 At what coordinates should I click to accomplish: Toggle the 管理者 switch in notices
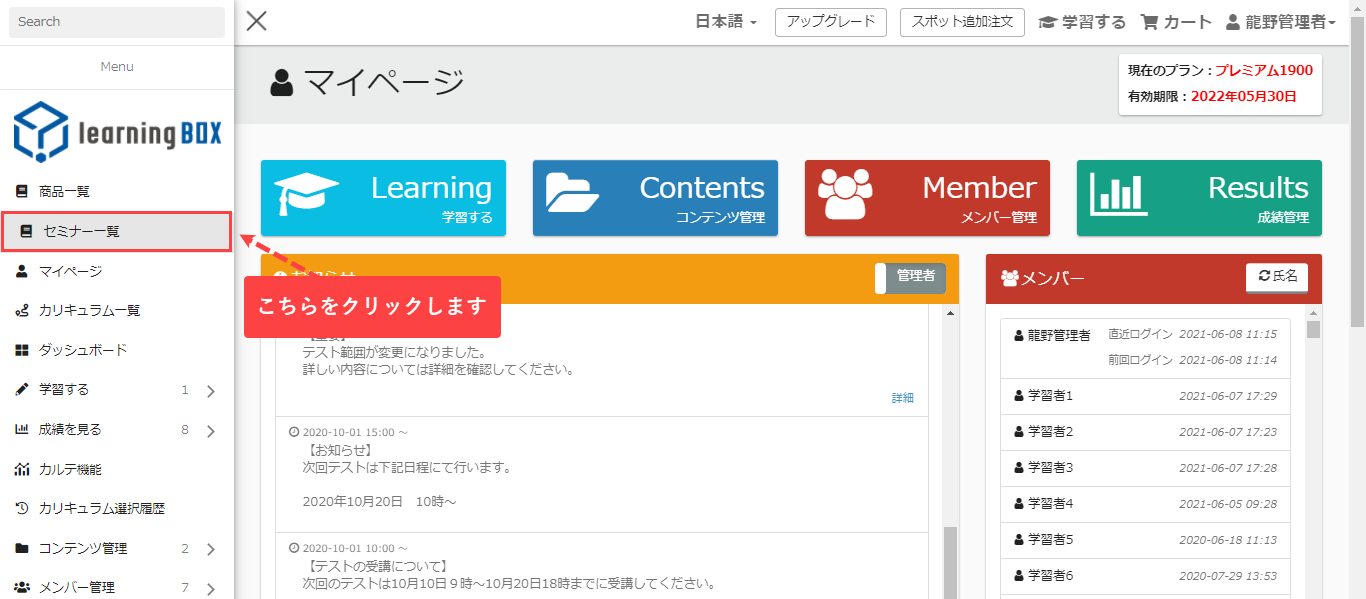[910, 278]
